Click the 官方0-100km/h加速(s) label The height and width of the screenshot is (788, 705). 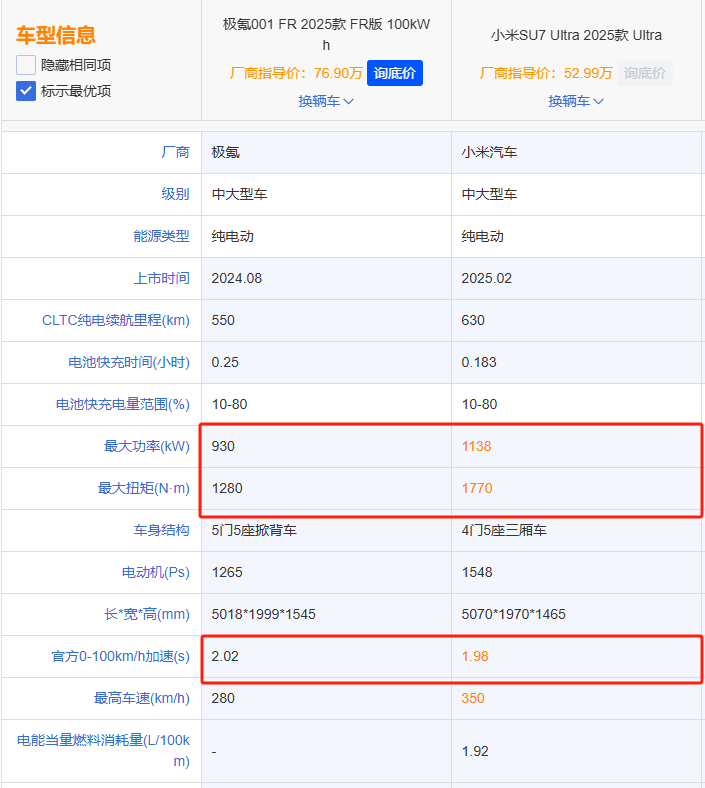(x=121, y=656)
